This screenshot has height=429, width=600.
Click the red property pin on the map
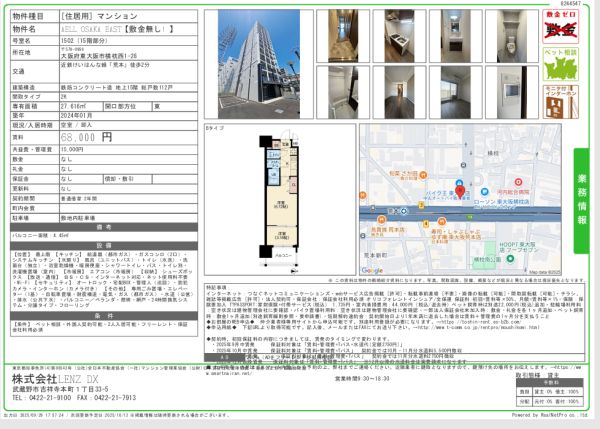[460, 191]
